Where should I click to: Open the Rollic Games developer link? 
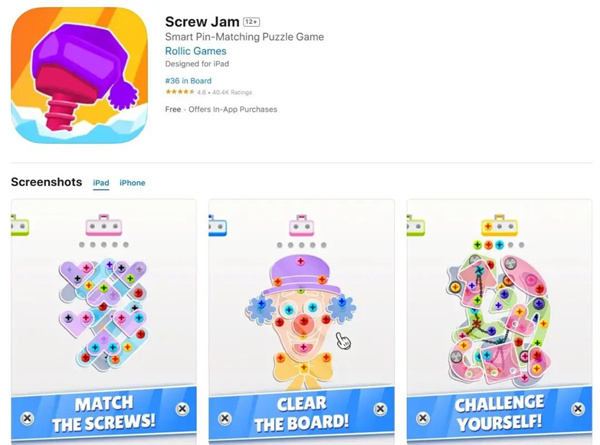(x=196, y=51)
